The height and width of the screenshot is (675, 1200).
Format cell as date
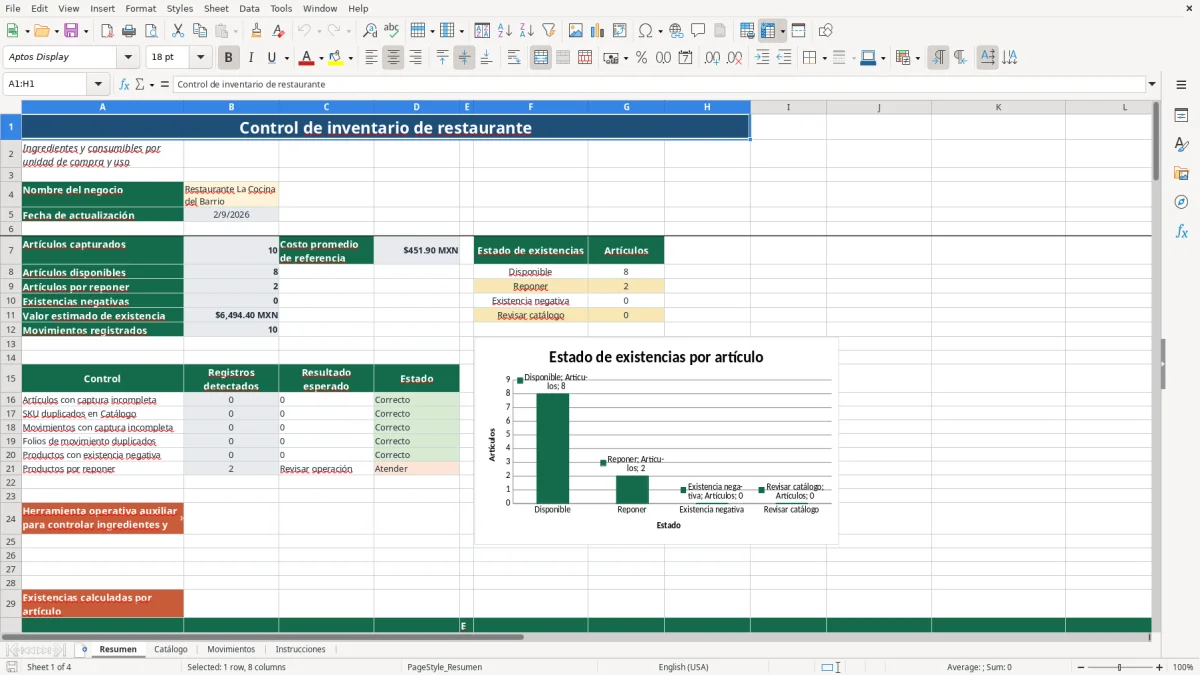tap(685, 58)
